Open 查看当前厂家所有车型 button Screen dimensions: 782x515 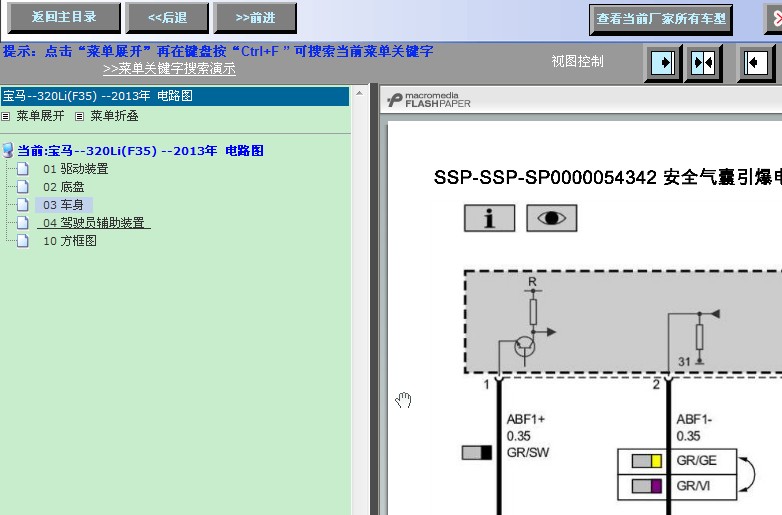point(661,19)
